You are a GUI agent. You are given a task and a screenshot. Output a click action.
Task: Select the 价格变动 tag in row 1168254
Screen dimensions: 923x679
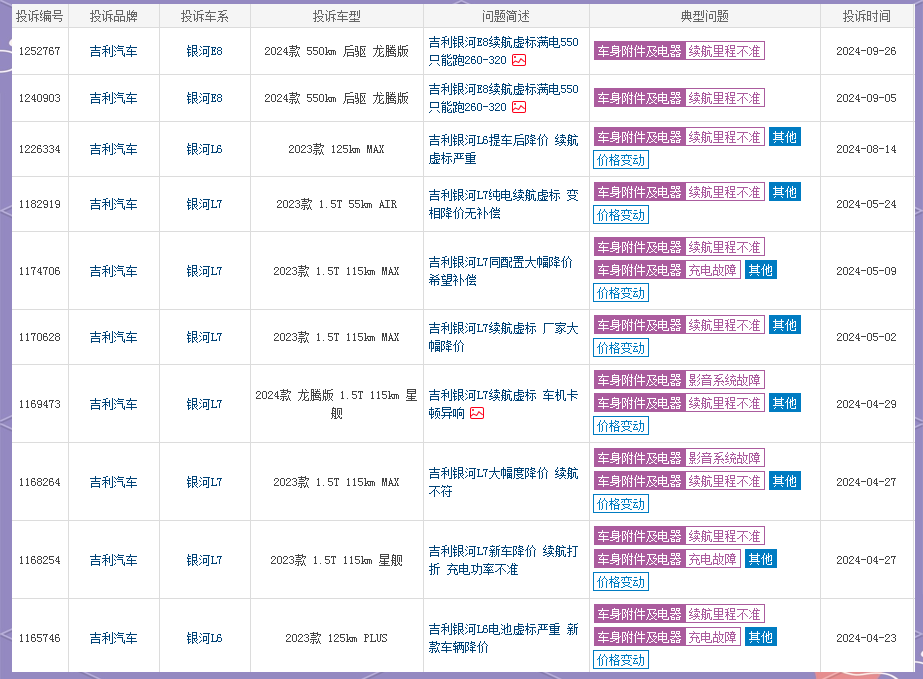click(x=621, y=582)
